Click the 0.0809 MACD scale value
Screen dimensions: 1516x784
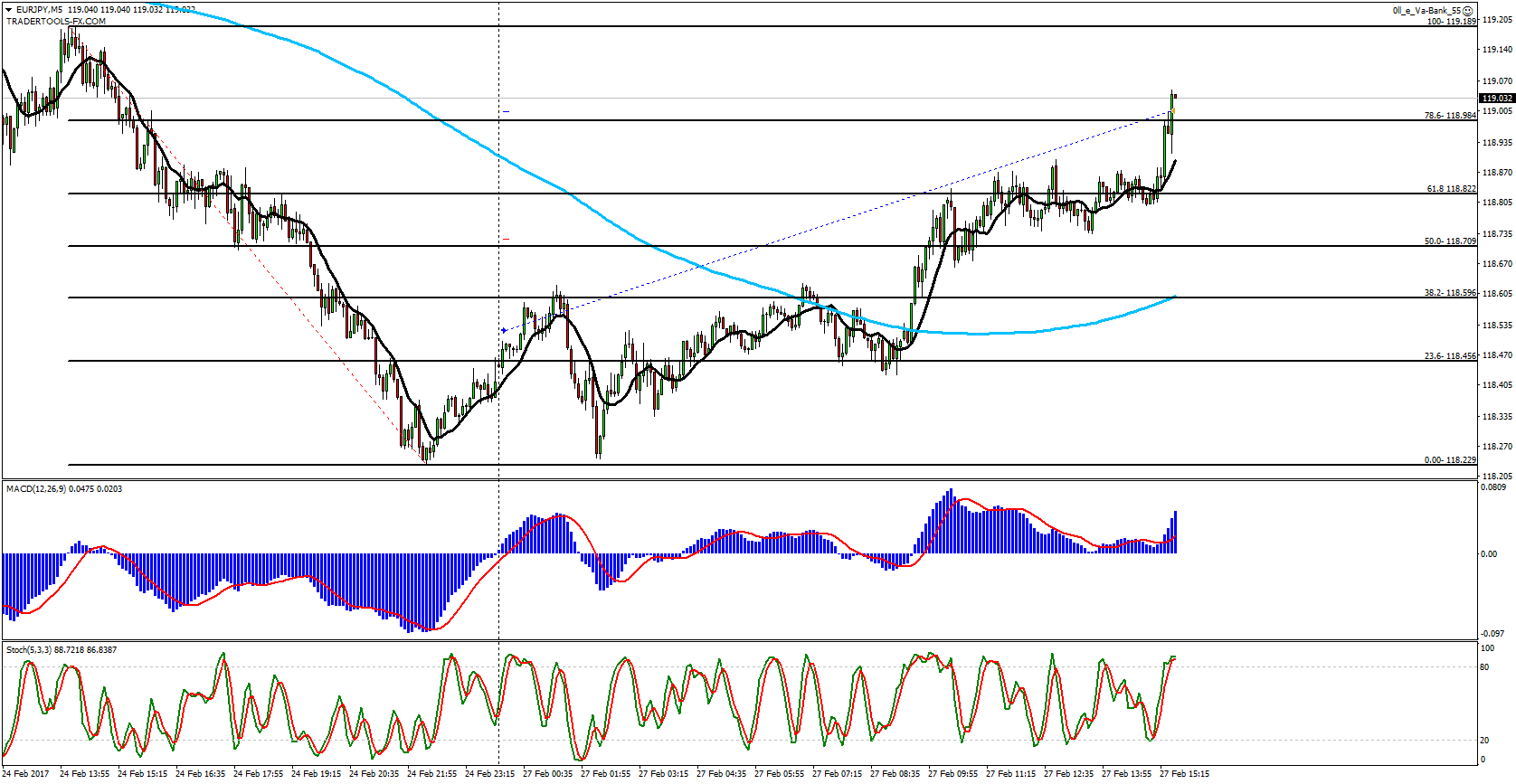1494,487
